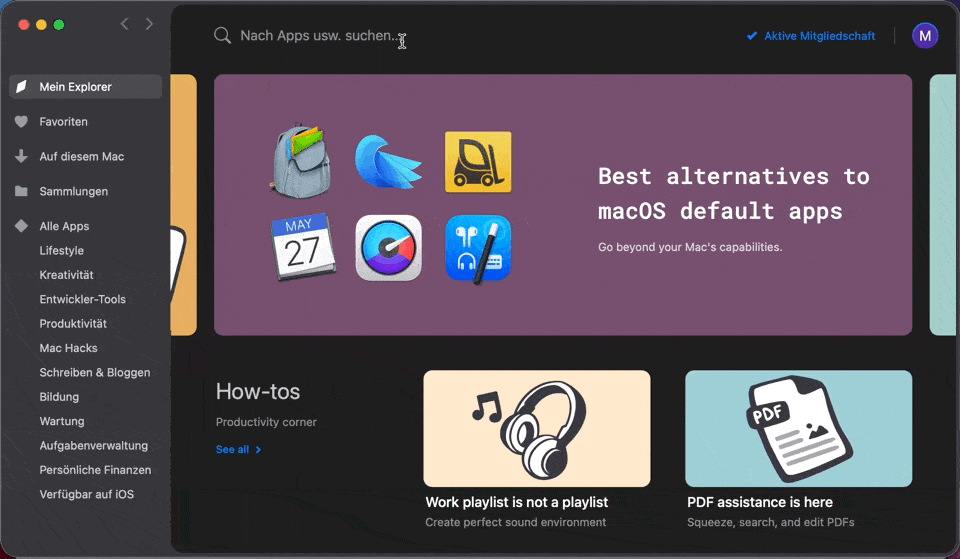Viewport: 960px width, 559px height.
Task: Open the headphones playlist thumbnail
Action: click(x=537, y=429)
